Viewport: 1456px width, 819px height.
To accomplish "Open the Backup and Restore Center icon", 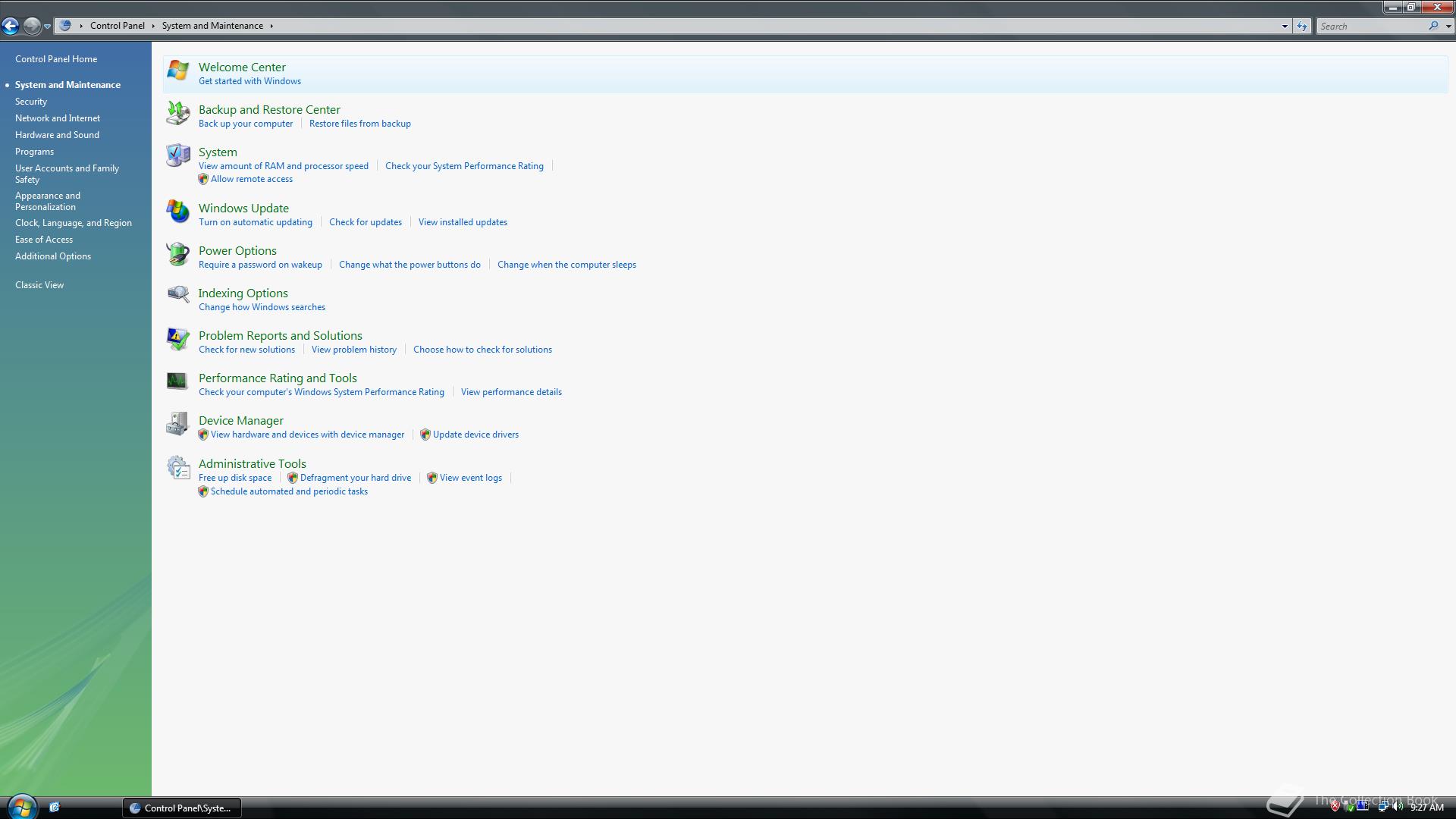I will coord(177,113).
